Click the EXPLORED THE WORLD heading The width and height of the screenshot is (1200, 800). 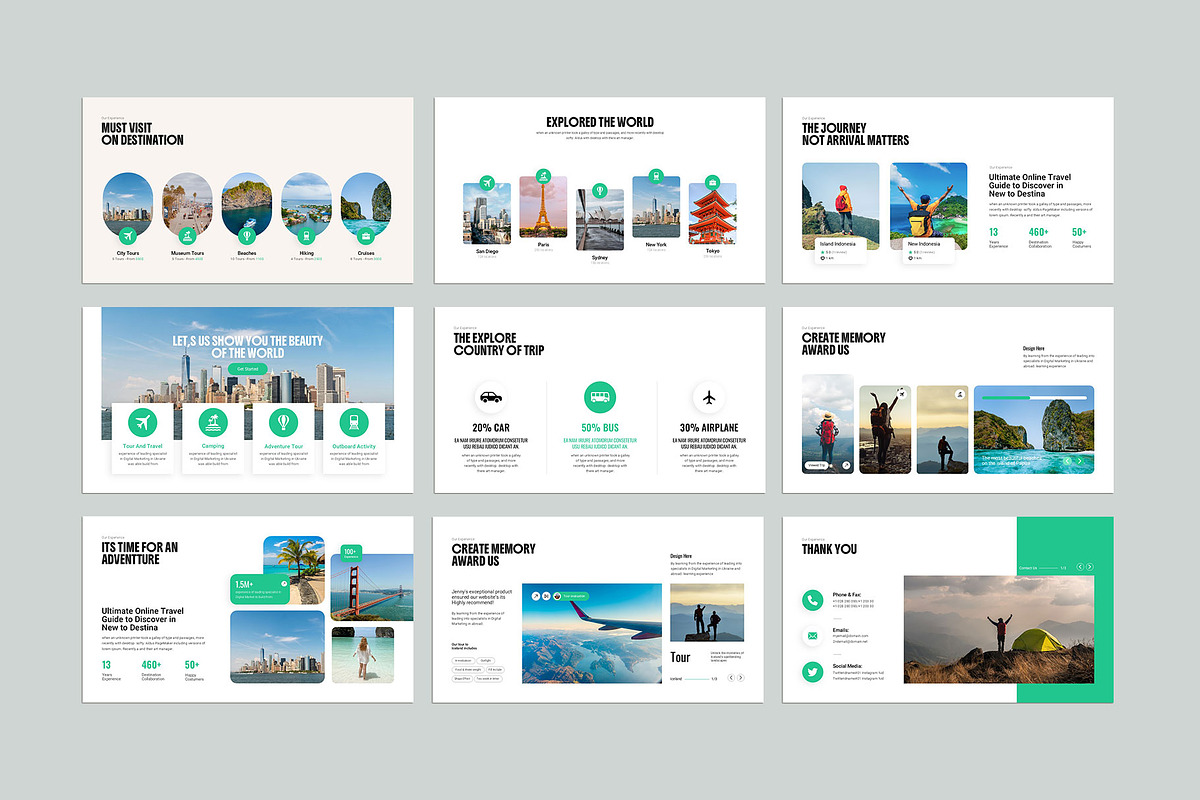(600, 122)
